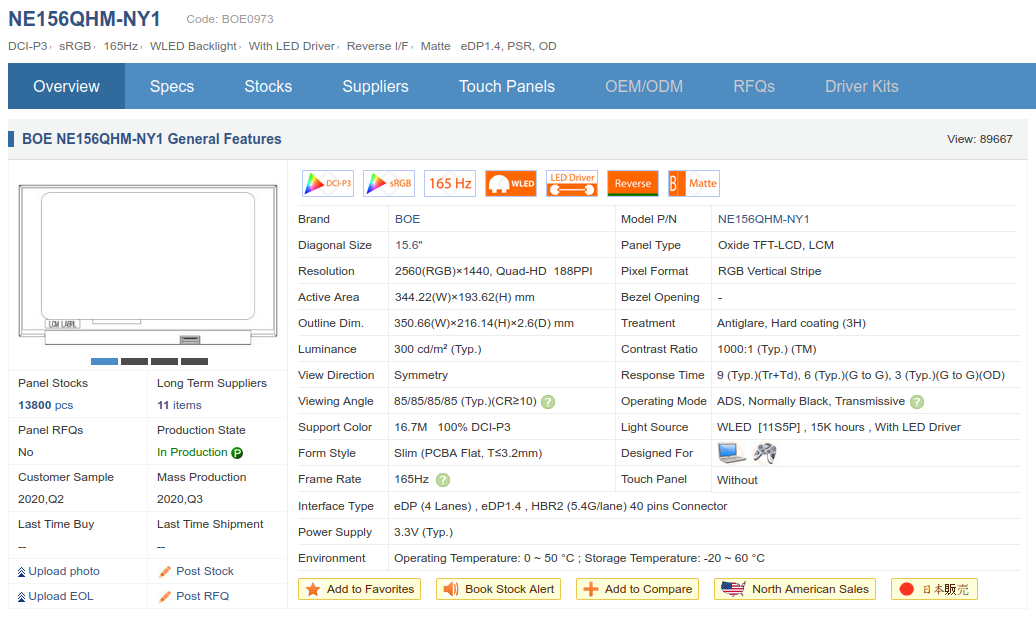Select the second image indicator bar
Image resolution: width=1036 pixels, height=617 pixels.
point(135,361)
